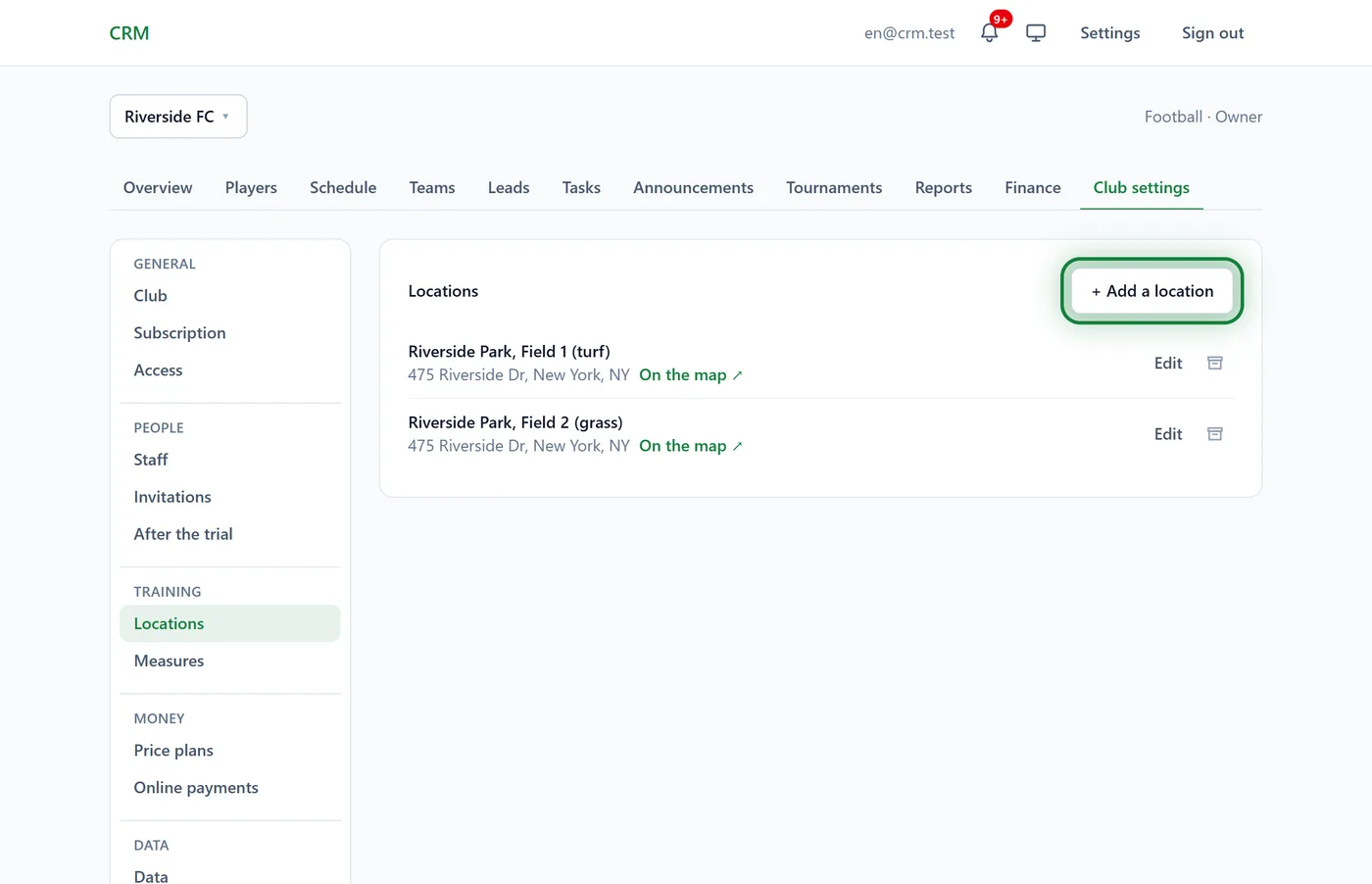Edit Riverside Park Field 1 (turf)

point(1168,364)
